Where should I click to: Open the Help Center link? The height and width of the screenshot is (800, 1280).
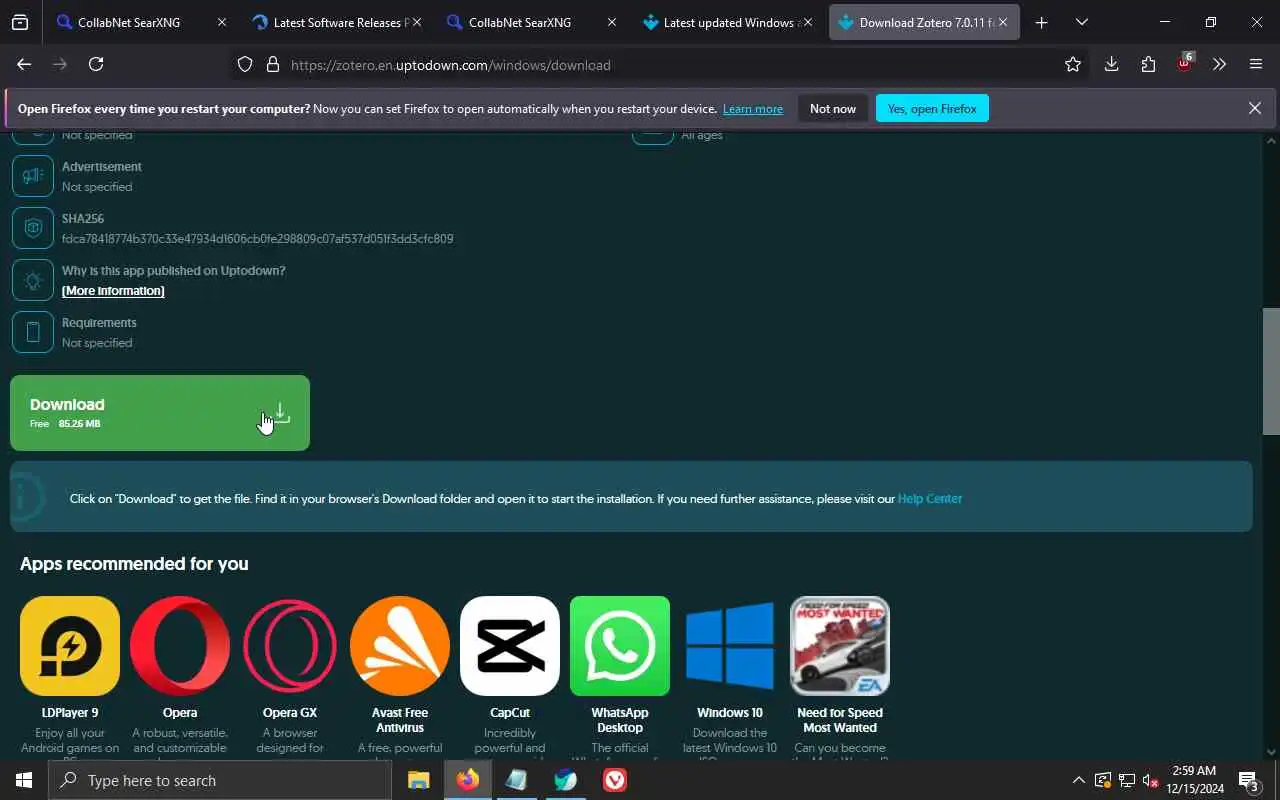click(929, 498)
